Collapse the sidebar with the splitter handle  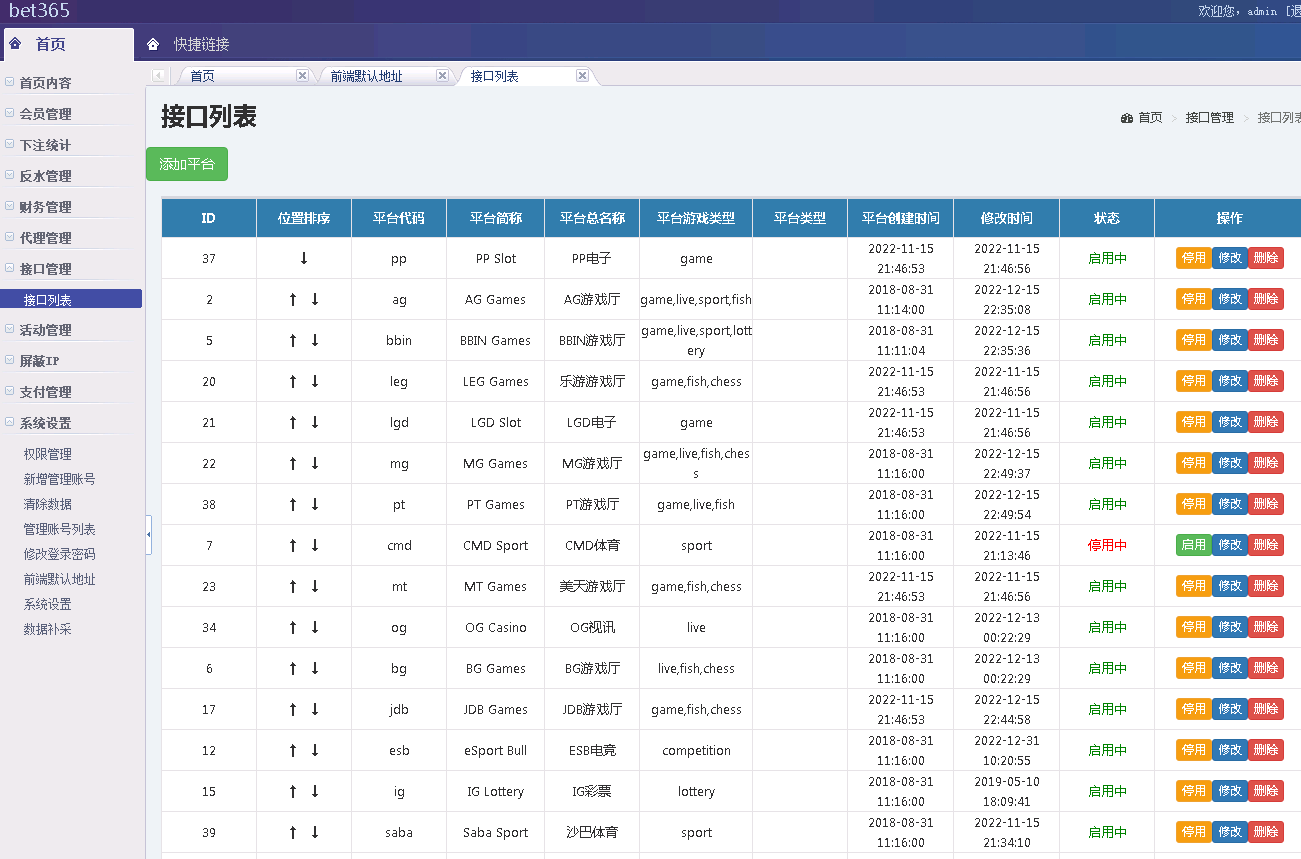click(149, 534)
